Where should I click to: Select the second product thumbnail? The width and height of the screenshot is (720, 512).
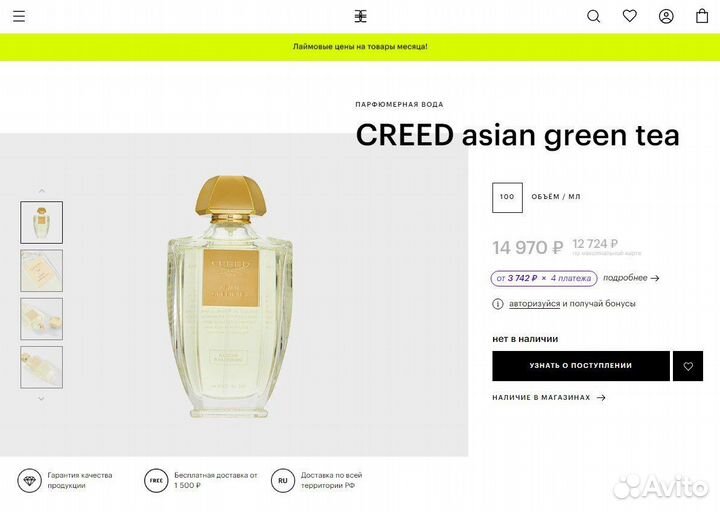[41, 270]
